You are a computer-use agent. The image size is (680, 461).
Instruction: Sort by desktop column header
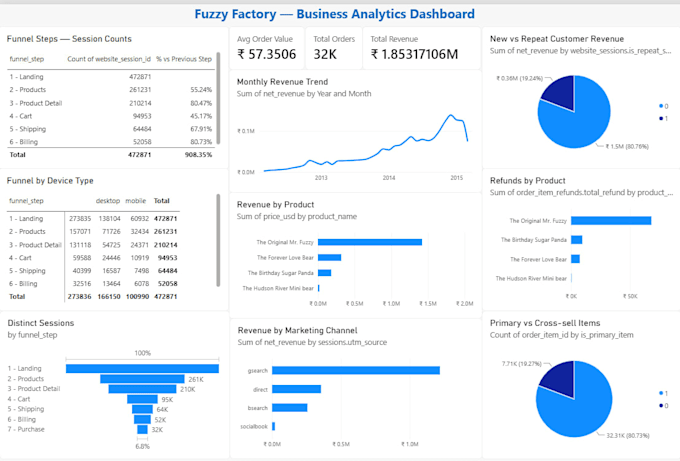click(108, 201)
